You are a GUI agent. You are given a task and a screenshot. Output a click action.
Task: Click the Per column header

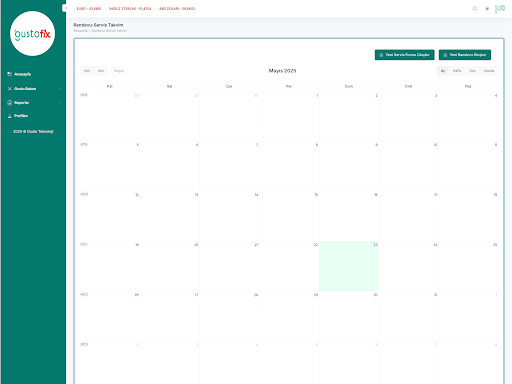(x=289, y=86)
